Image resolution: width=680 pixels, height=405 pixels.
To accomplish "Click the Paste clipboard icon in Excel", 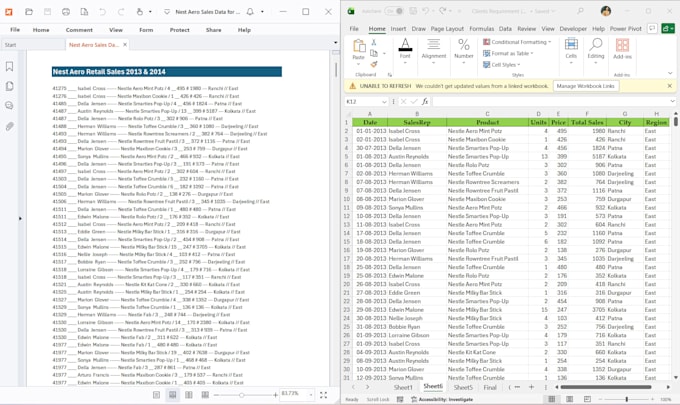I will (x=359, y=46).
